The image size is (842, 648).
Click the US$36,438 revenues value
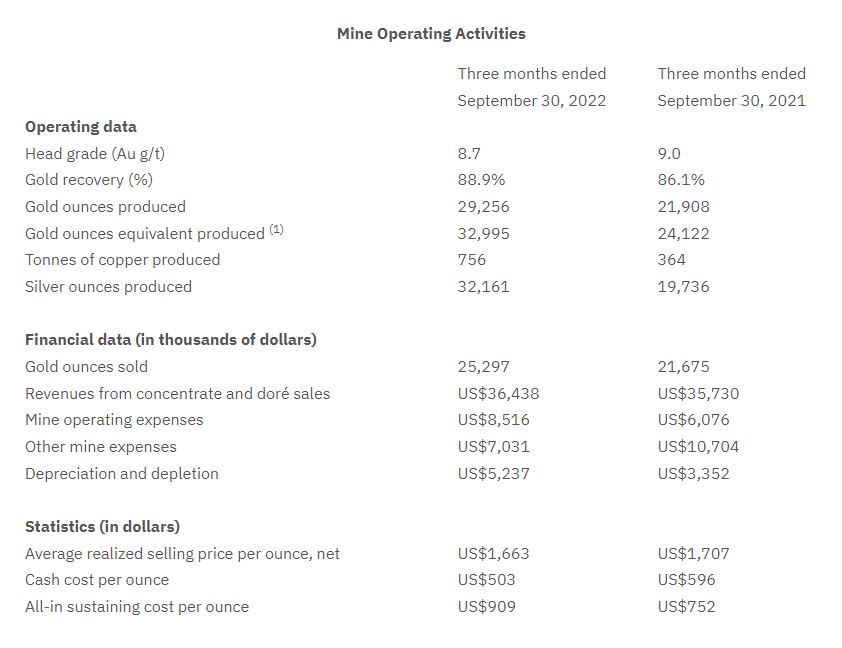498,394
